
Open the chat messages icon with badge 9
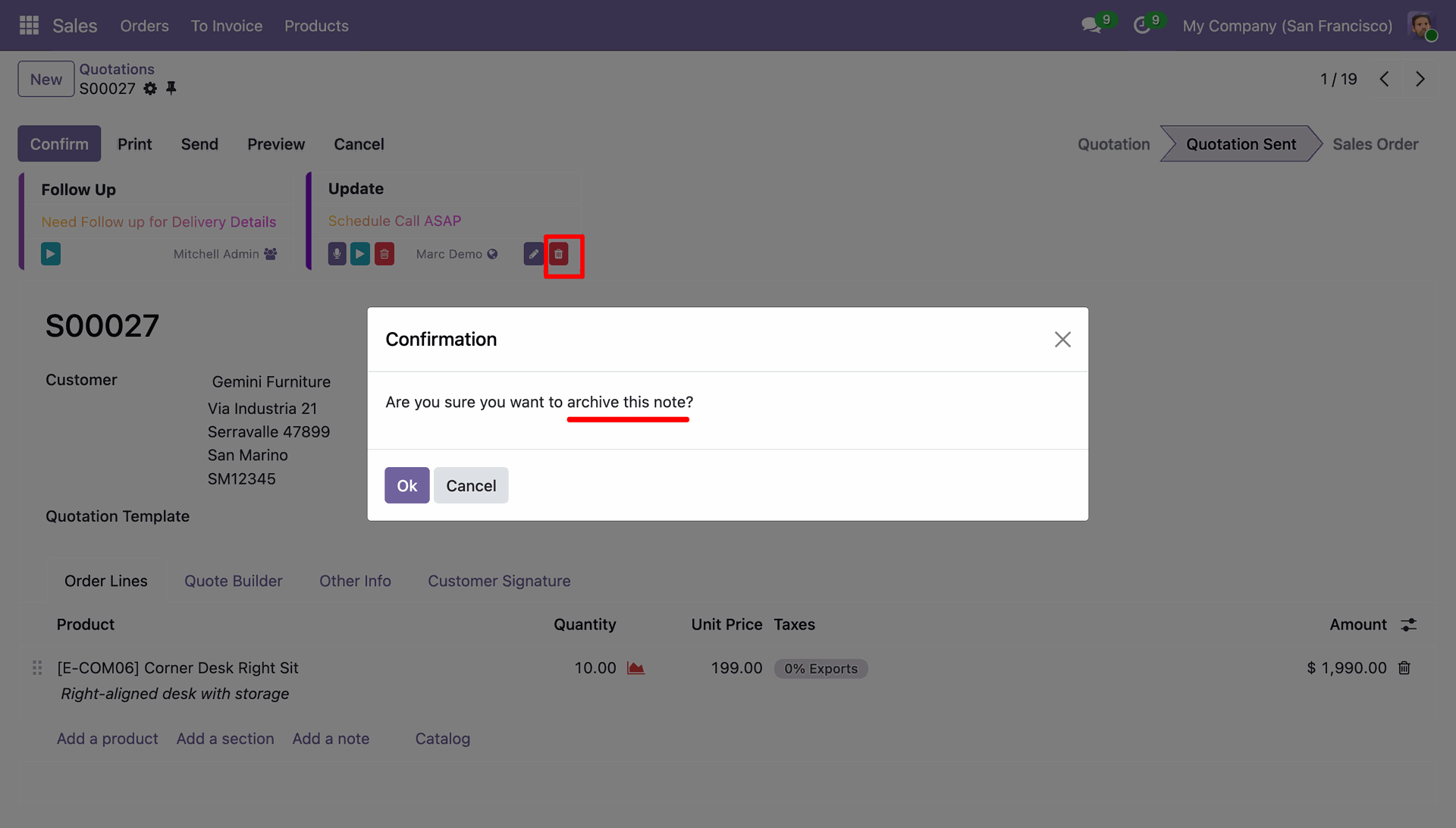pos(1091,26)
